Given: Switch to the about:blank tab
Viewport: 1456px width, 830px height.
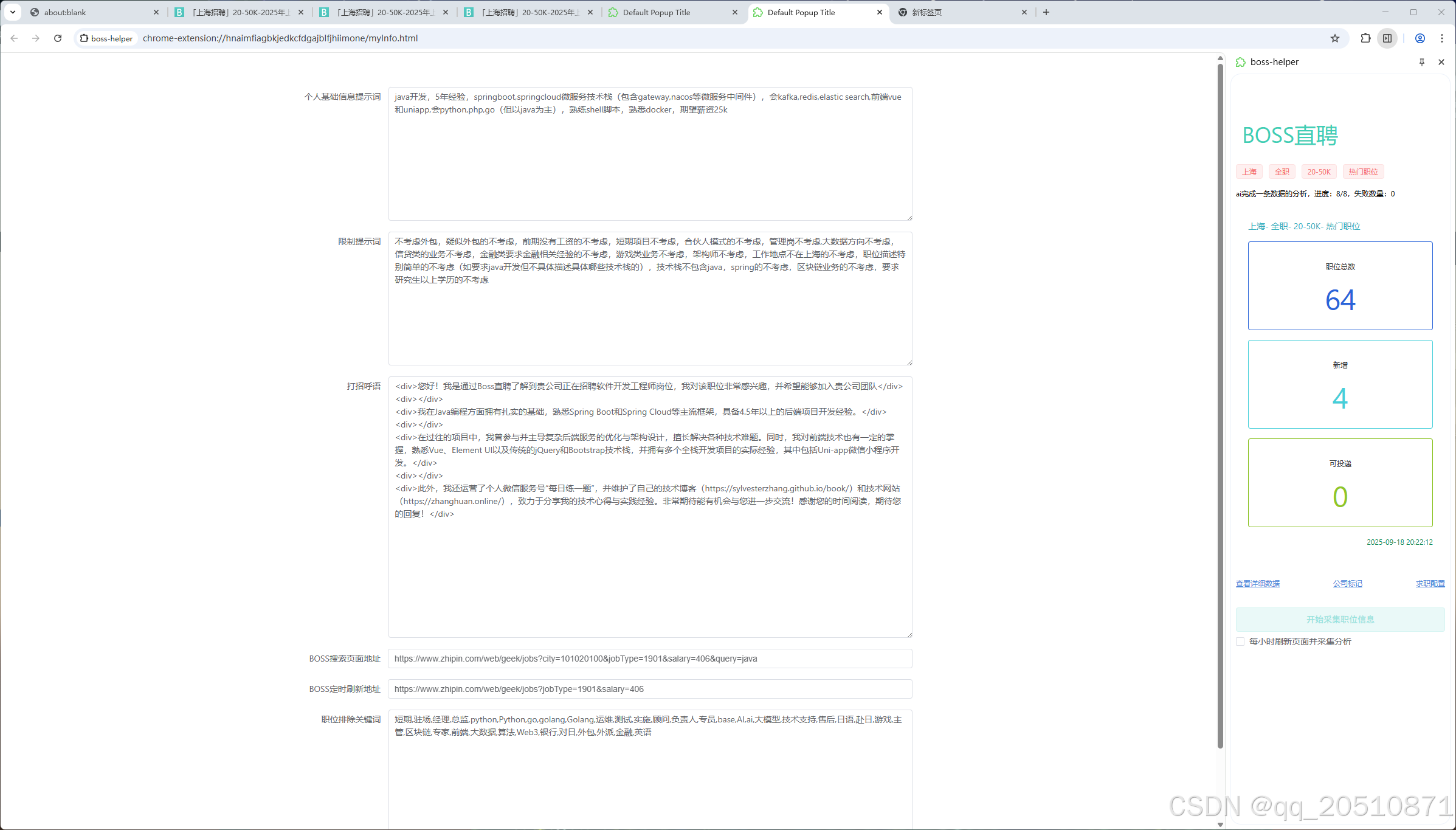Looking at the screenshot, I should 94,12.
